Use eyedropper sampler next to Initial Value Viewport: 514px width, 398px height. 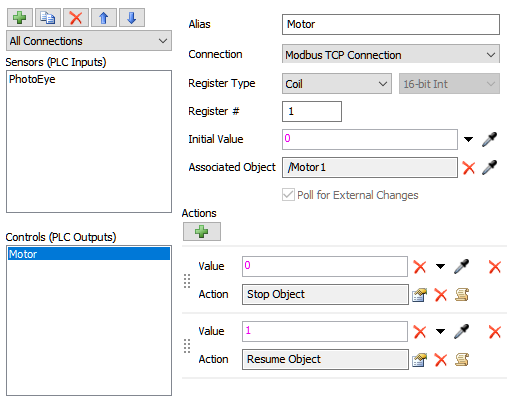489,139
